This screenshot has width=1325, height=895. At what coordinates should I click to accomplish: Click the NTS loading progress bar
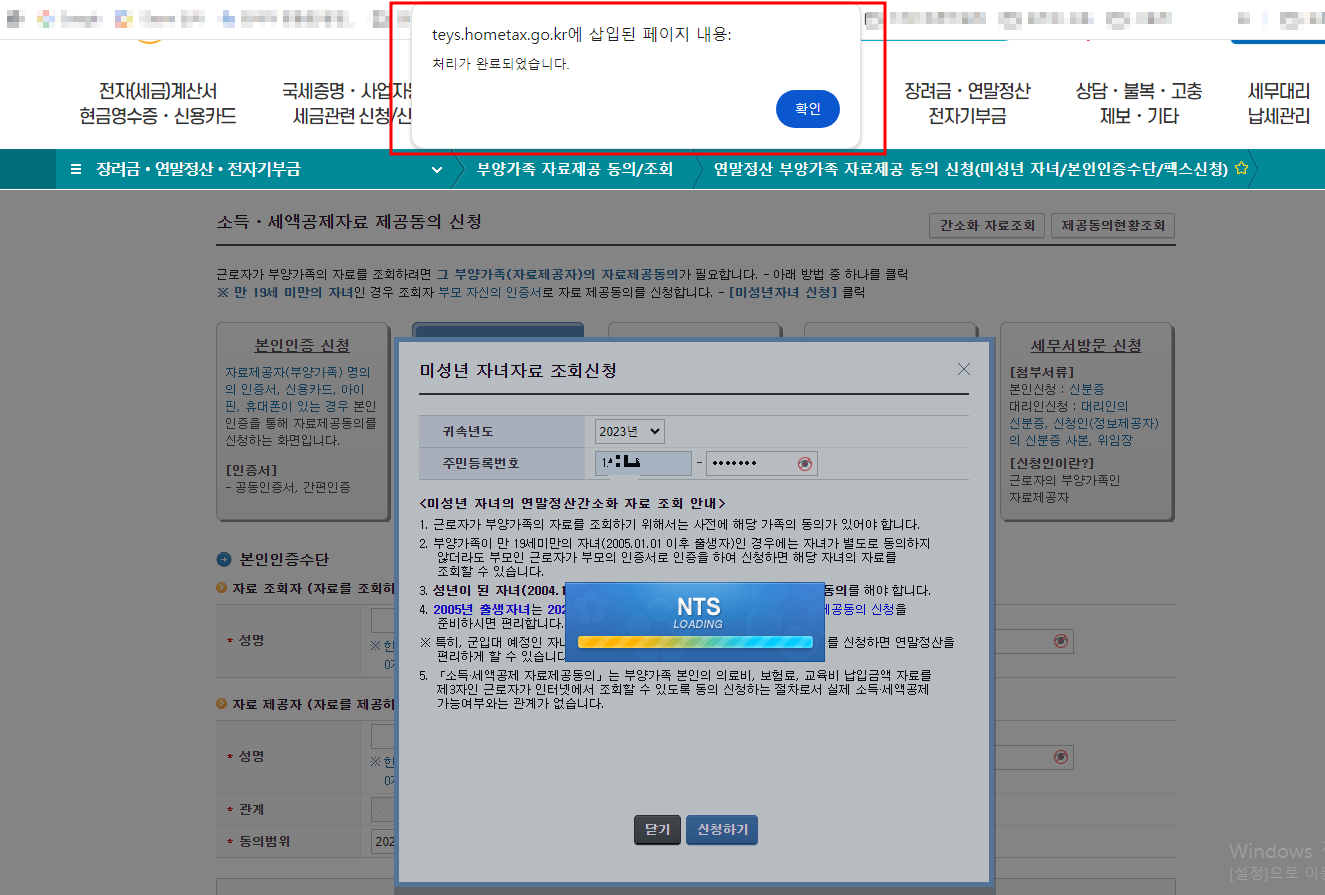(695, 642)
